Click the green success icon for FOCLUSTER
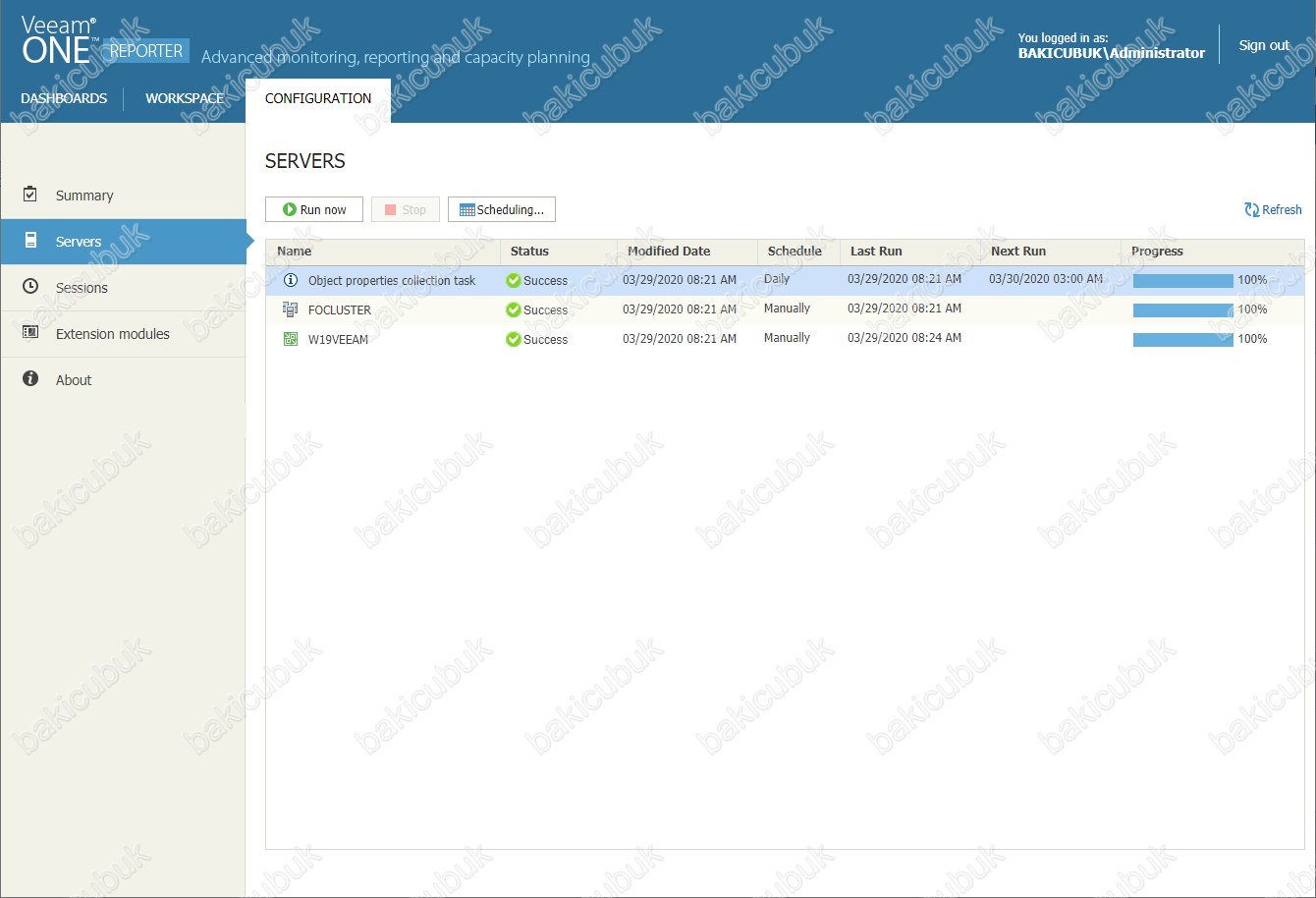This screenshot has width=1316, height=898. pos(513,309)
